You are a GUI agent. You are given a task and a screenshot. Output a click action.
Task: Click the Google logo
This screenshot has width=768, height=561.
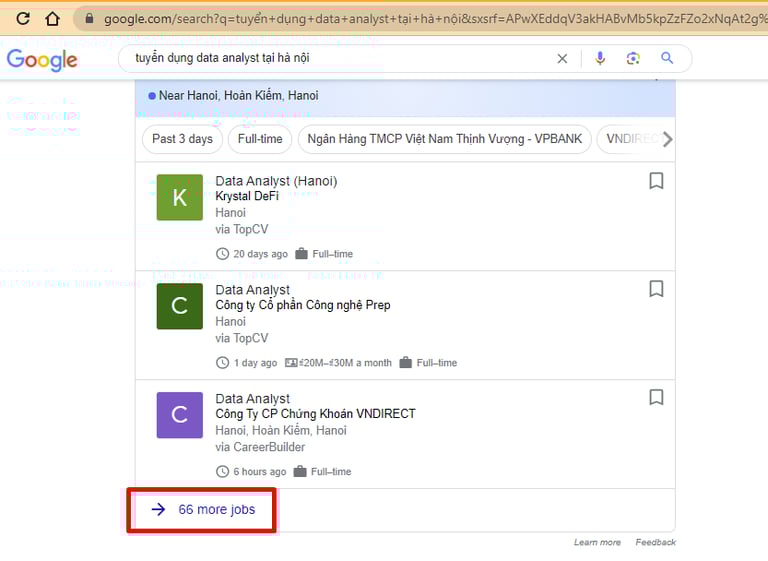[x=42, y=60]
